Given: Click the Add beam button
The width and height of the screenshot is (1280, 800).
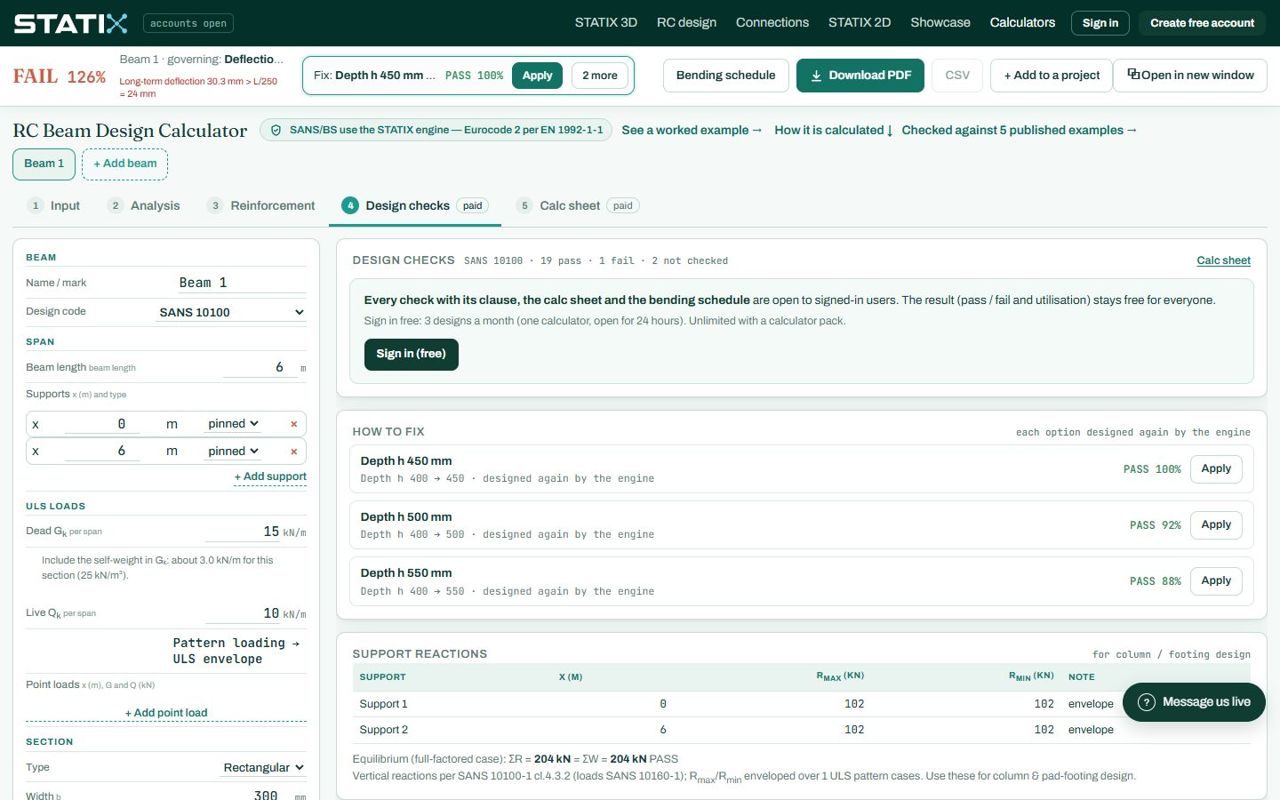Looking at the screenshot, I should coord(125,164).
